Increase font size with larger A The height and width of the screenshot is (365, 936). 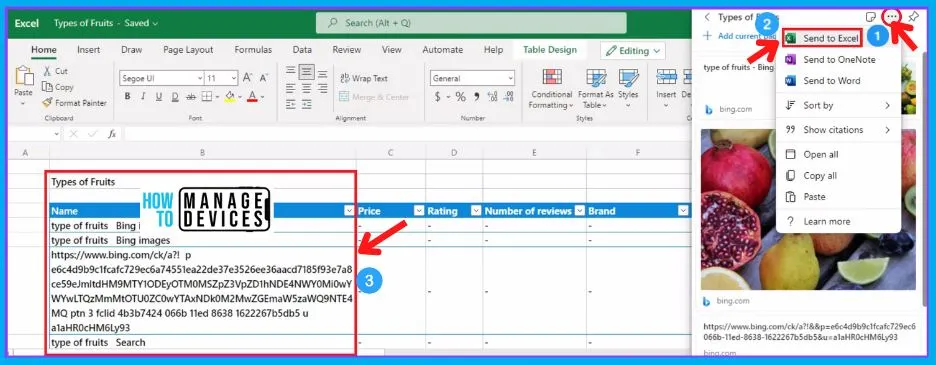tap(247, 78)
